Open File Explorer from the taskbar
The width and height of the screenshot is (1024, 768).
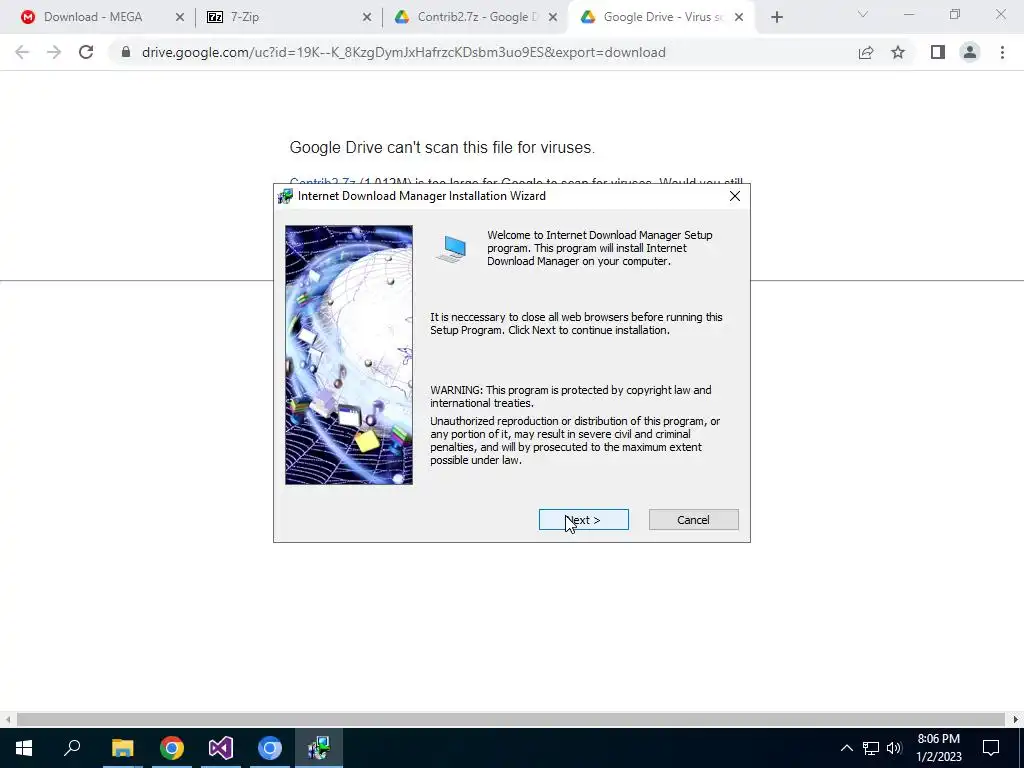[122, 748]
